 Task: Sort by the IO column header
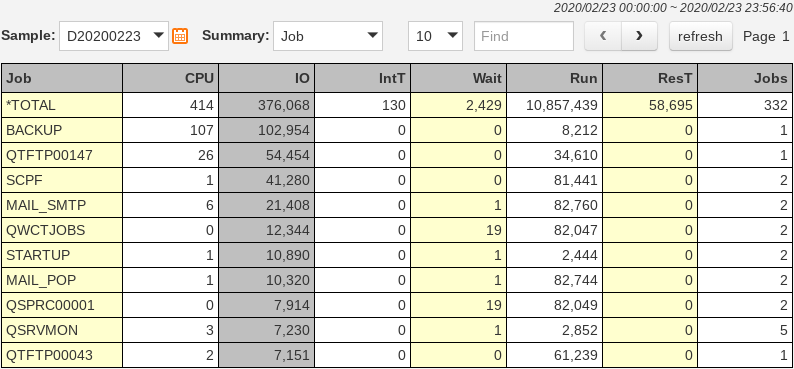tap(267, 78)
